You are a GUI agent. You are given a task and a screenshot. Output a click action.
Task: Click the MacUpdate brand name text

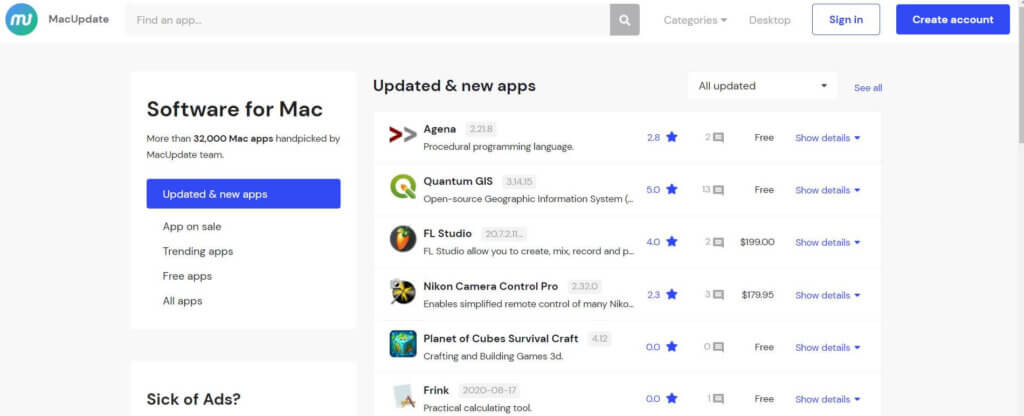coord(79,20)
